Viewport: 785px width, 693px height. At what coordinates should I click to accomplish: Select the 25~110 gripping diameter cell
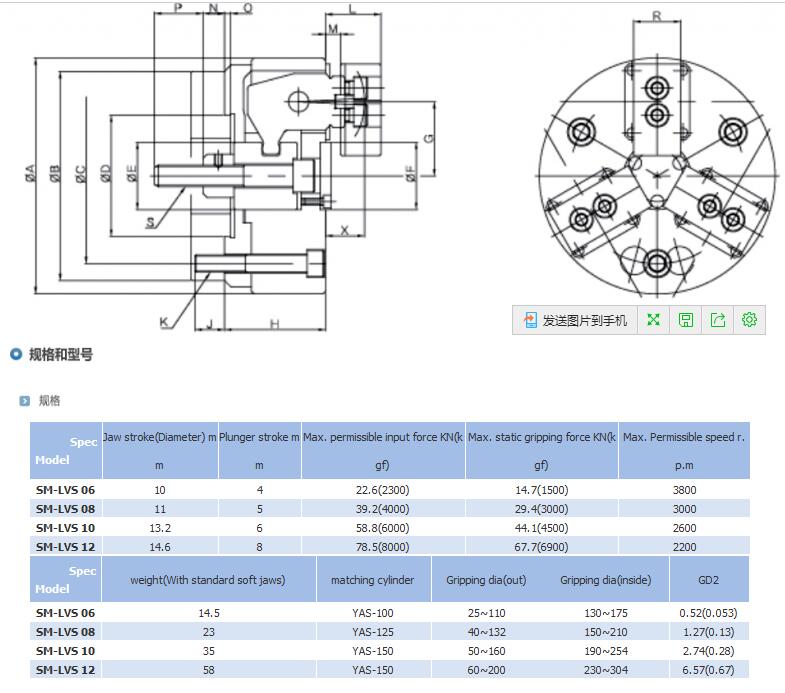pyautogui.click(x=487, y=613)
